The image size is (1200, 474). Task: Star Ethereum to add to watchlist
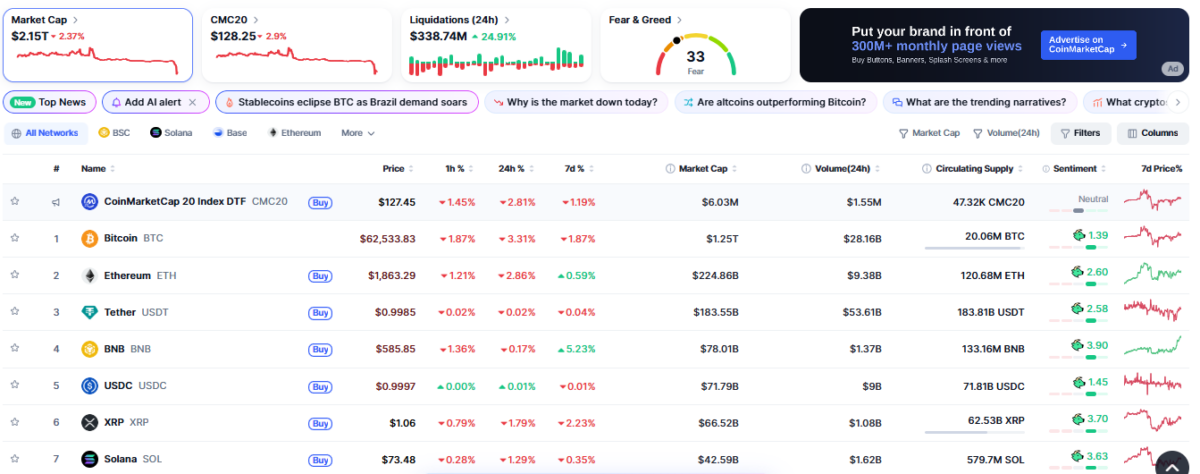click(15, 275)
